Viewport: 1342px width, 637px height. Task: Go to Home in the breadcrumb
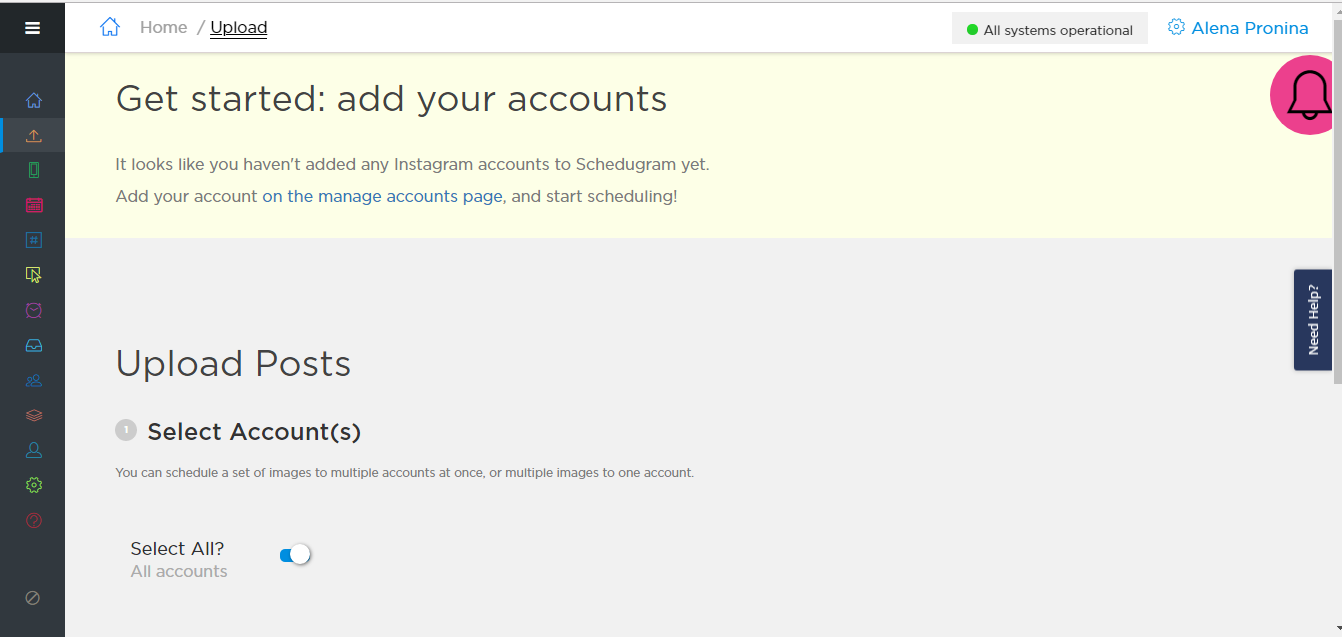pos(163,28)
